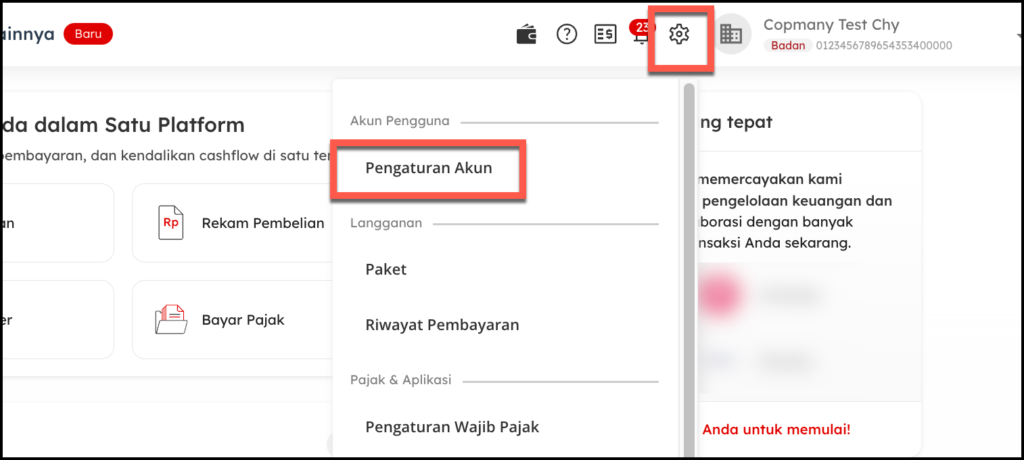The width and height of the screenshot is (1024, 460).
Task: Click the company tax ID number
Action: pos(884,46)
